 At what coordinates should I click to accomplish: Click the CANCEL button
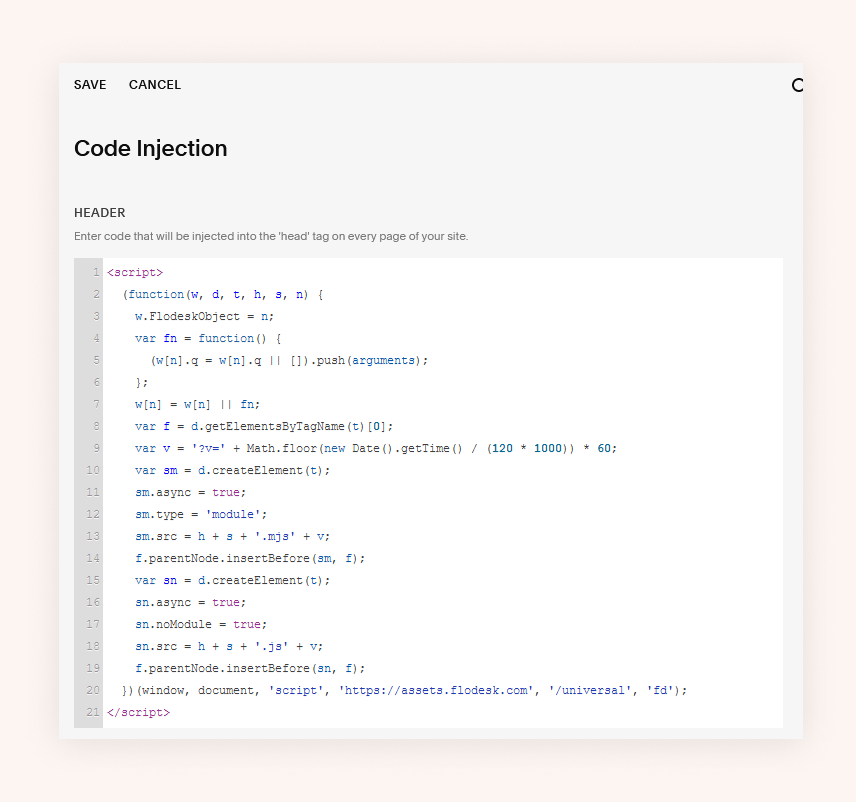[155, 85]
